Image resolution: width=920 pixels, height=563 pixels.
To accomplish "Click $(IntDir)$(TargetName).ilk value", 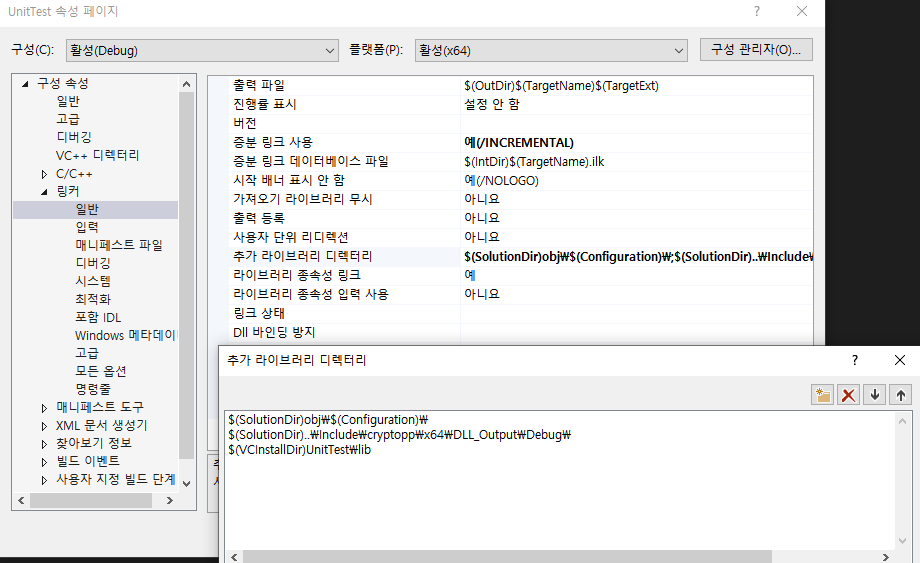I will pyautogui.click(x=534, y=161).
